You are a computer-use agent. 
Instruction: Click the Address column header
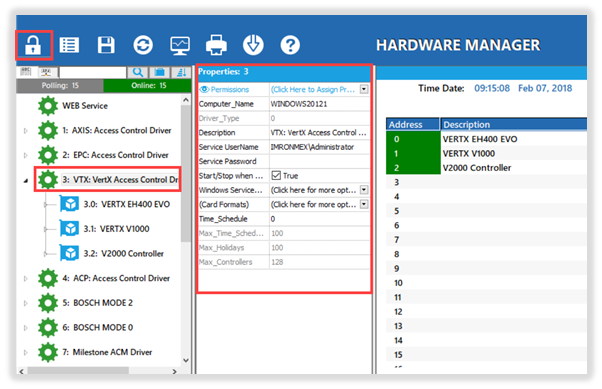pos(413,124)
